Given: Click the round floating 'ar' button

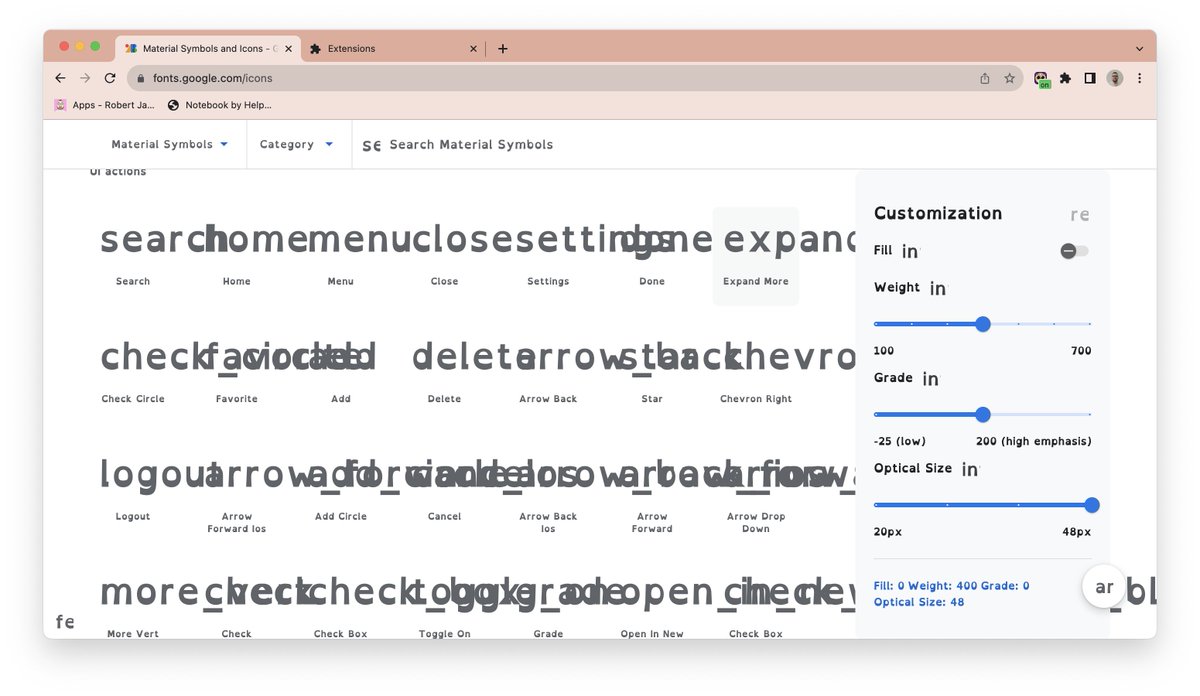Looking at the screenshot, I should (x=1105, y=587).
